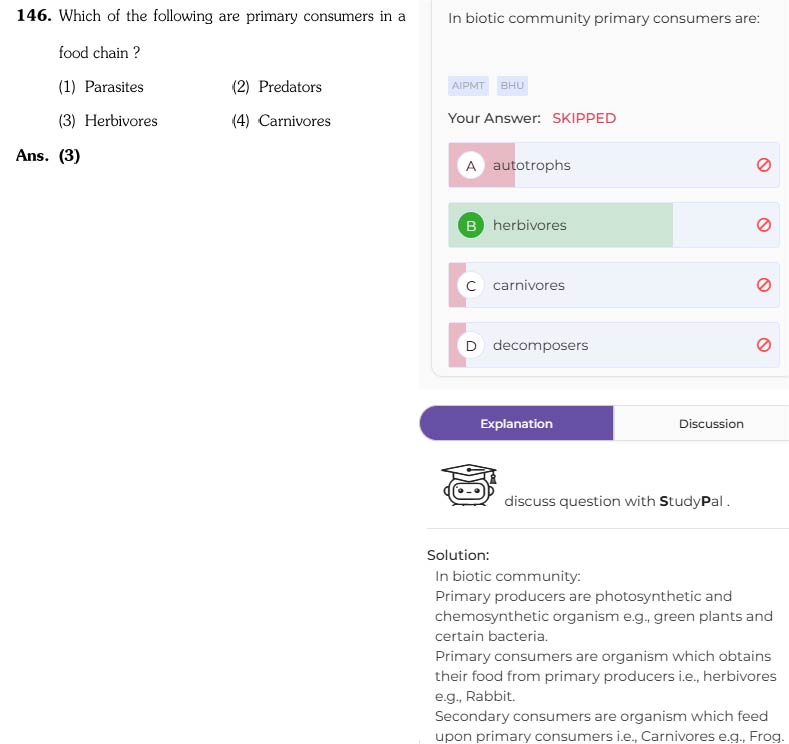The height and width of the screenshot is (744, 789).
Task: Select option D circle for decomposers
Action: pos(470,346)
